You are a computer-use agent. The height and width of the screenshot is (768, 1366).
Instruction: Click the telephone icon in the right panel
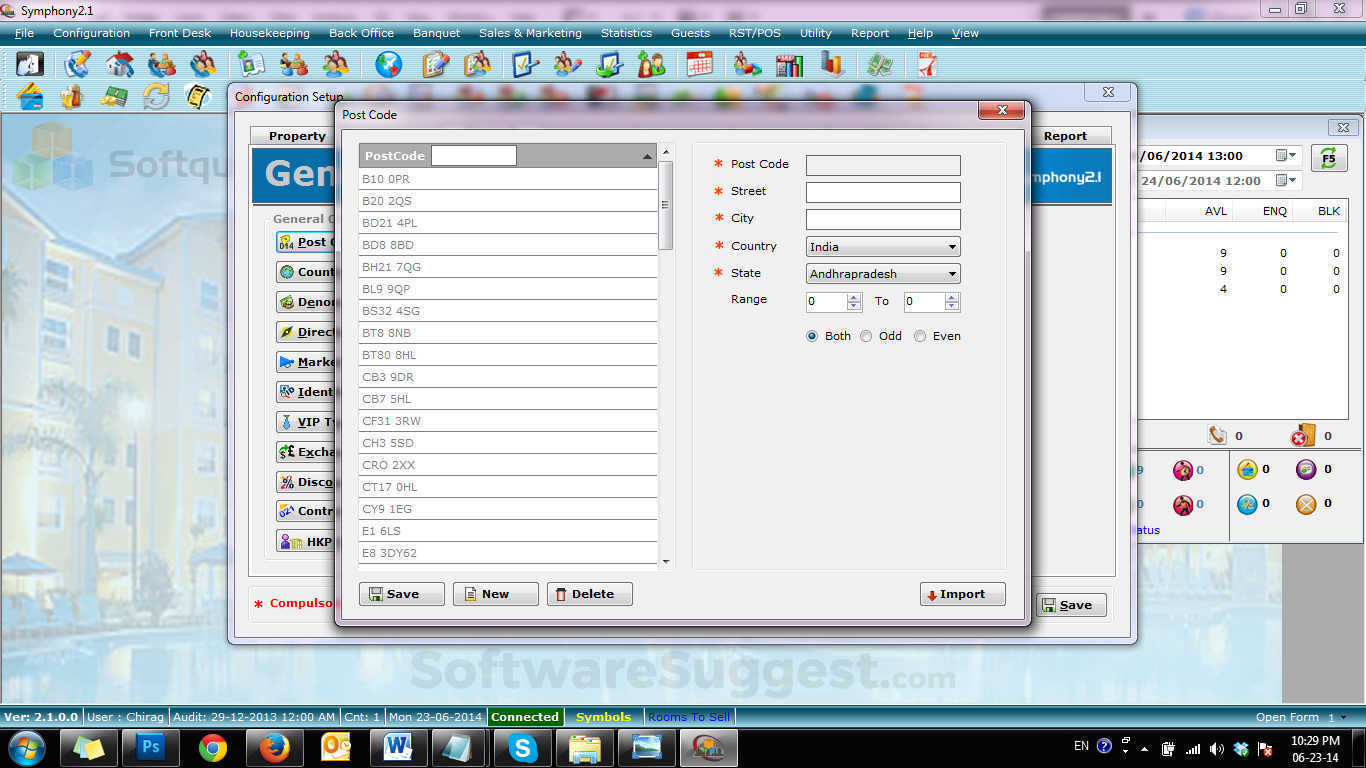click(1217, 436)
